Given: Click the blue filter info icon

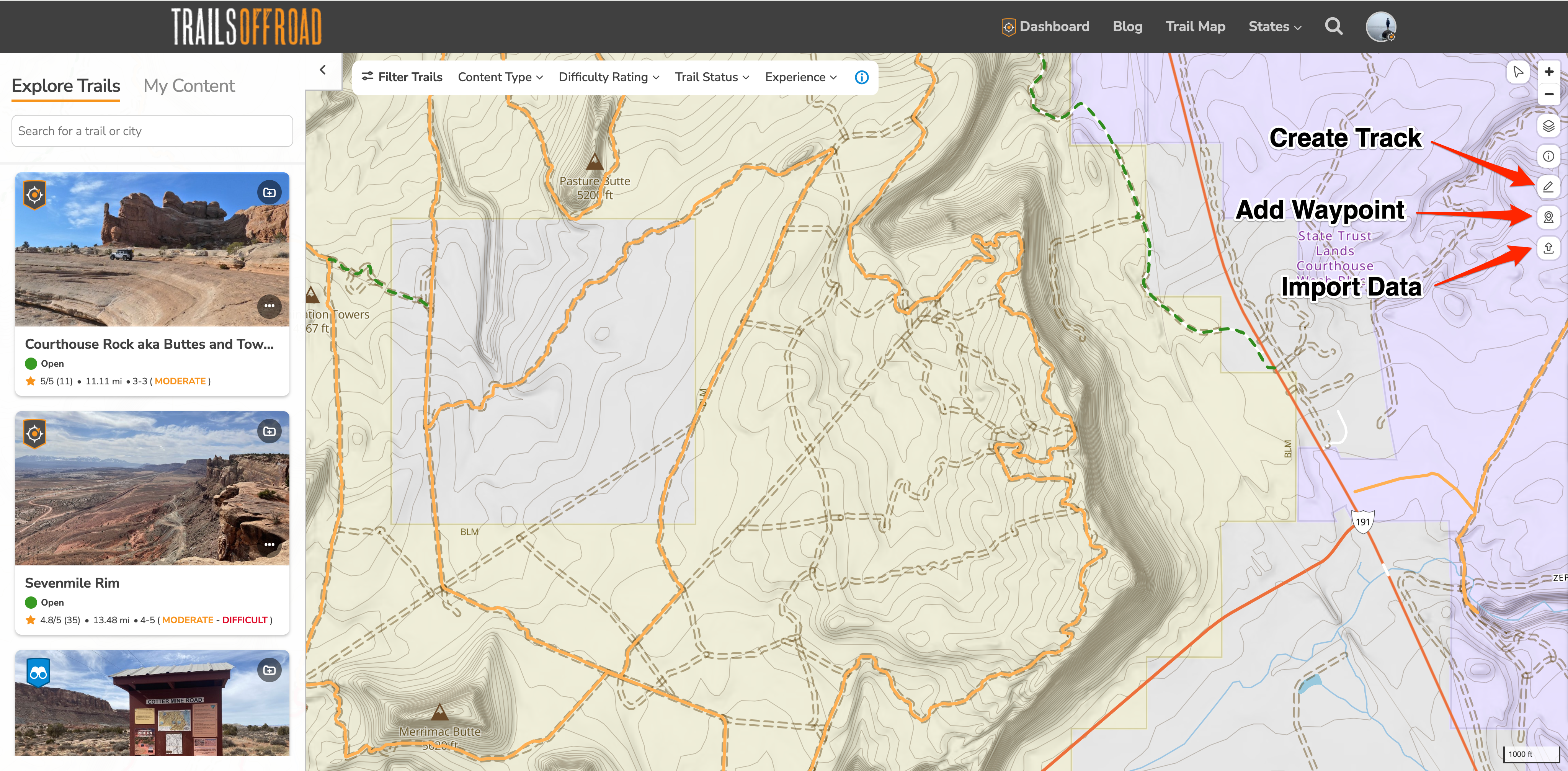Looking at the screenshot, I should (861, 77).
